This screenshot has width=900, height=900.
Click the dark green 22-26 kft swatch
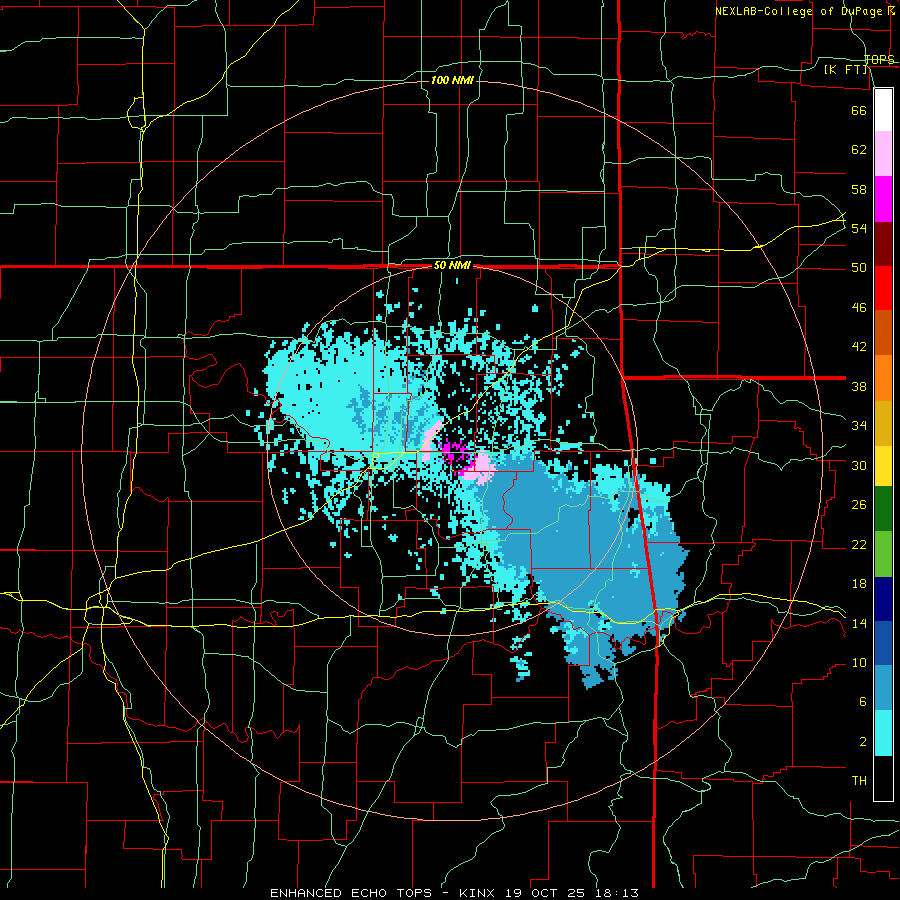[x=883, y=509]
